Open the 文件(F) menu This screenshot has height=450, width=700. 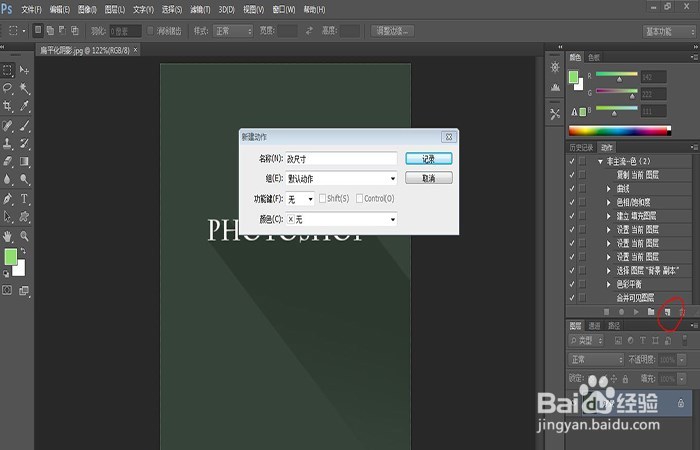(x=32, y=9)
